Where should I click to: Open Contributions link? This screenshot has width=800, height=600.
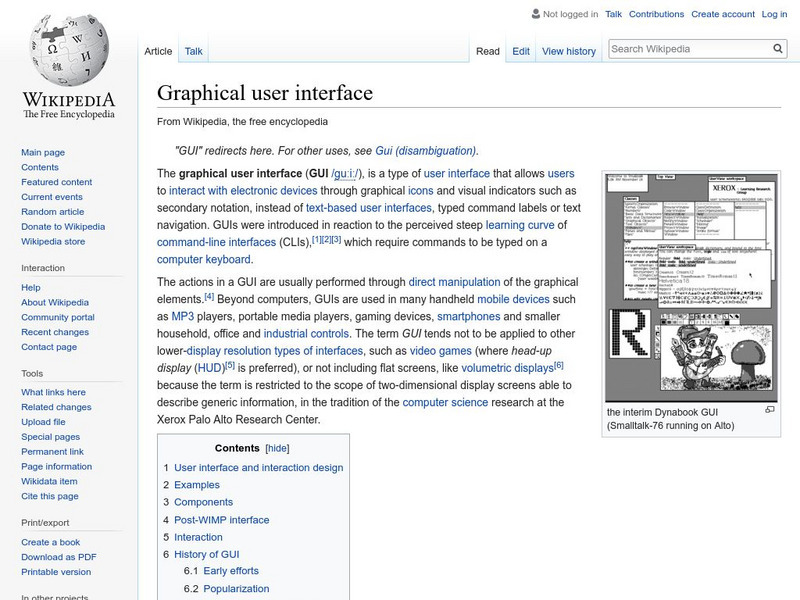pyautogui.click(x=656, y=14)
